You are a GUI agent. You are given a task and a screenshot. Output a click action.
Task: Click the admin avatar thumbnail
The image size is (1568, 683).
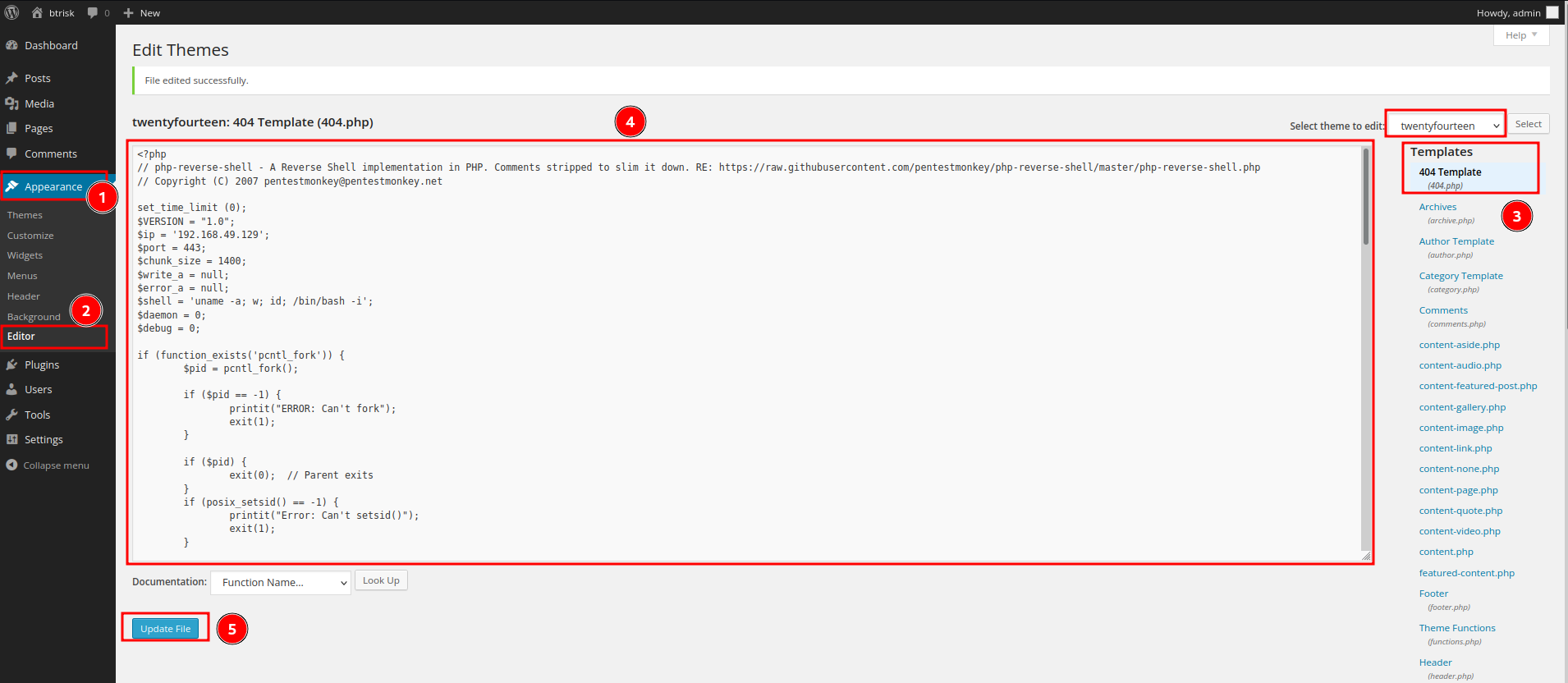point(1552,12)
